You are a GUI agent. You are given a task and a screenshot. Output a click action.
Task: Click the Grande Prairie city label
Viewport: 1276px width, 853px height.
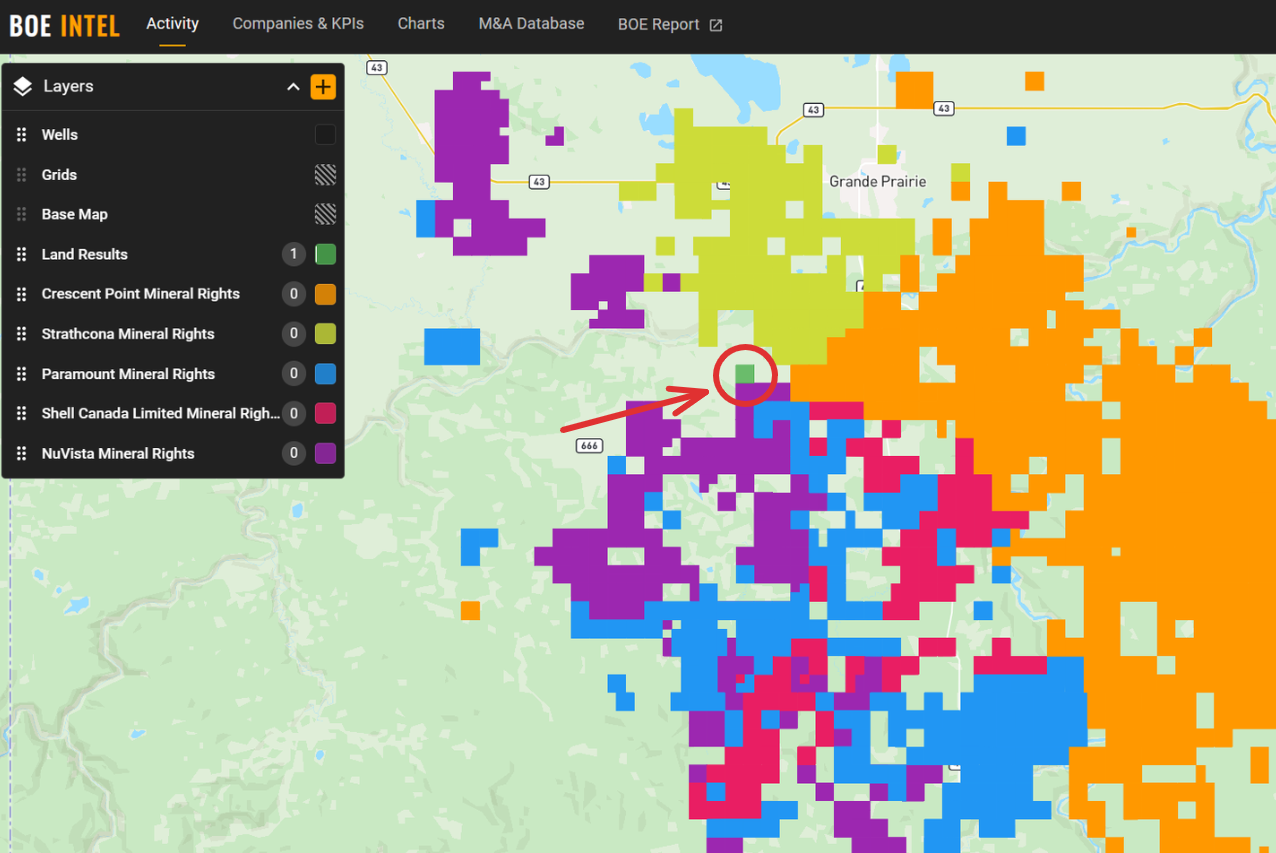pos(878,182)
